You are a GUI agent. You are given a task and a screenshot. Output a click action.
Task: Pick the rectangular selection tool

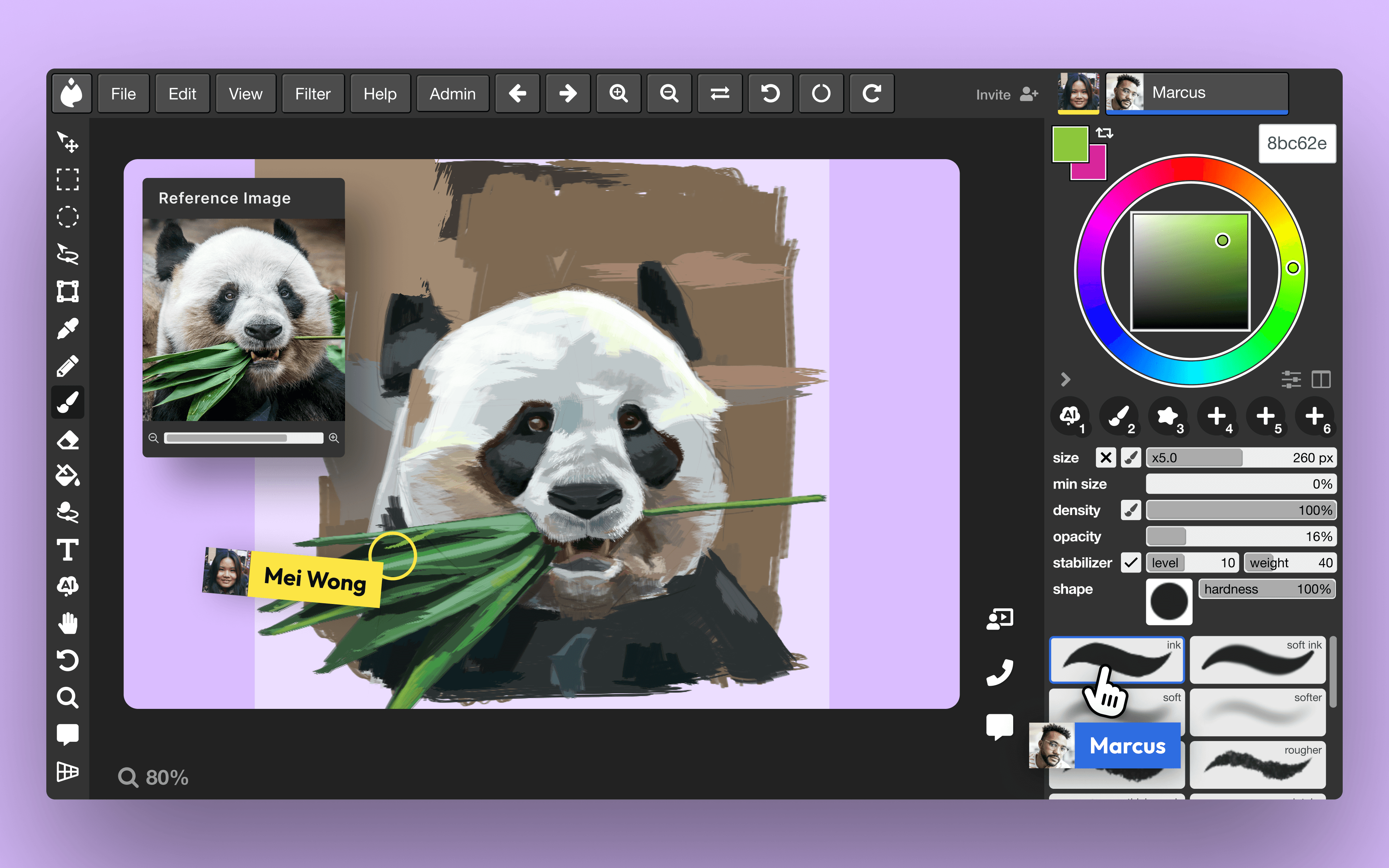click(x=68, y=180)
